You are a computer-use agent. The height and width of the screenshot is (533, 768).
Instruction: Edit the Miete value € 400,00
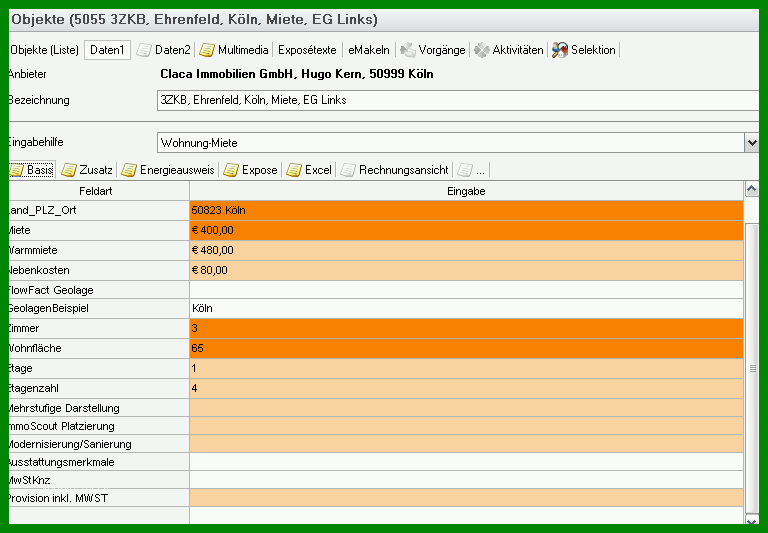[466, 230]
